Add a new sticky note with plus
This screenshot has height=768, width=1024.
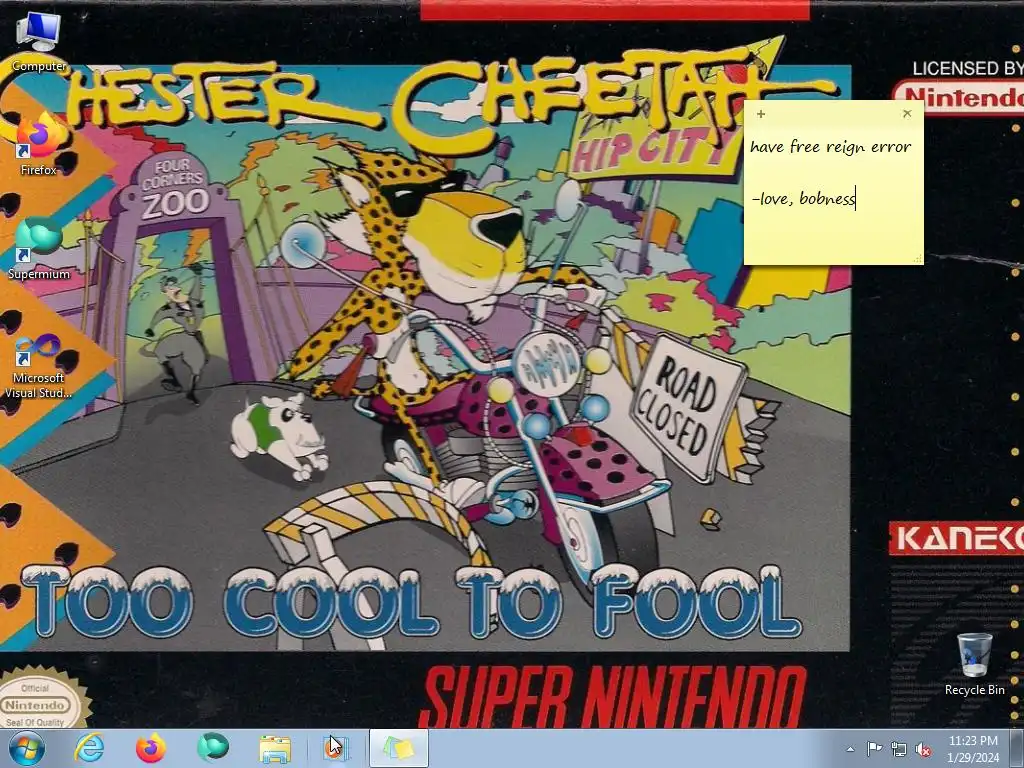click(x=761, y=114)
